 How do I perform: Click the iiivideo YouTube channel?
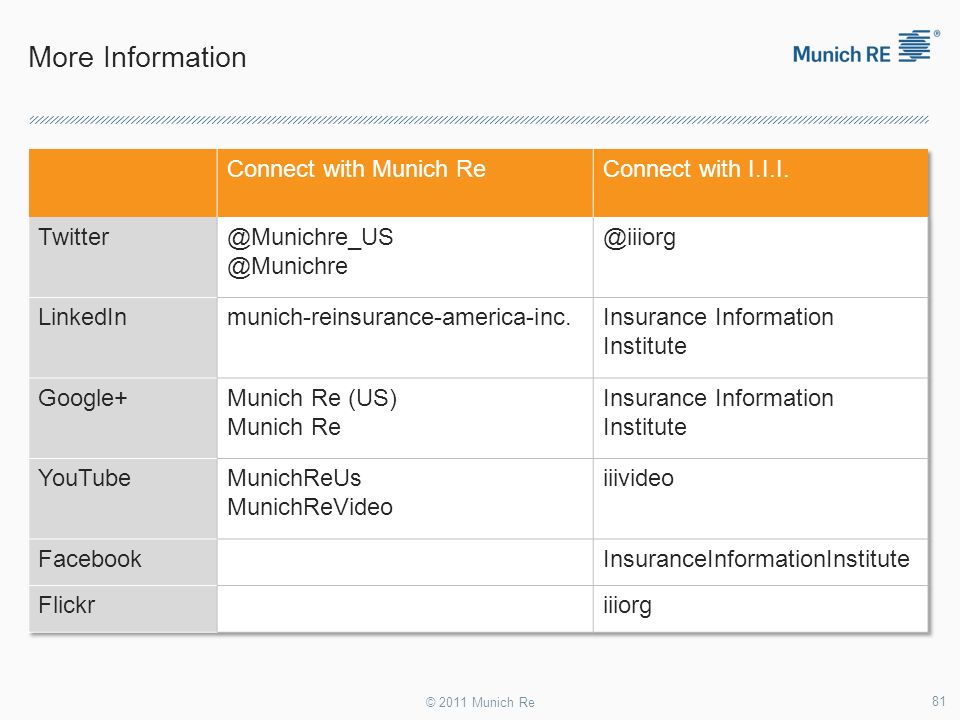point(638,478)
